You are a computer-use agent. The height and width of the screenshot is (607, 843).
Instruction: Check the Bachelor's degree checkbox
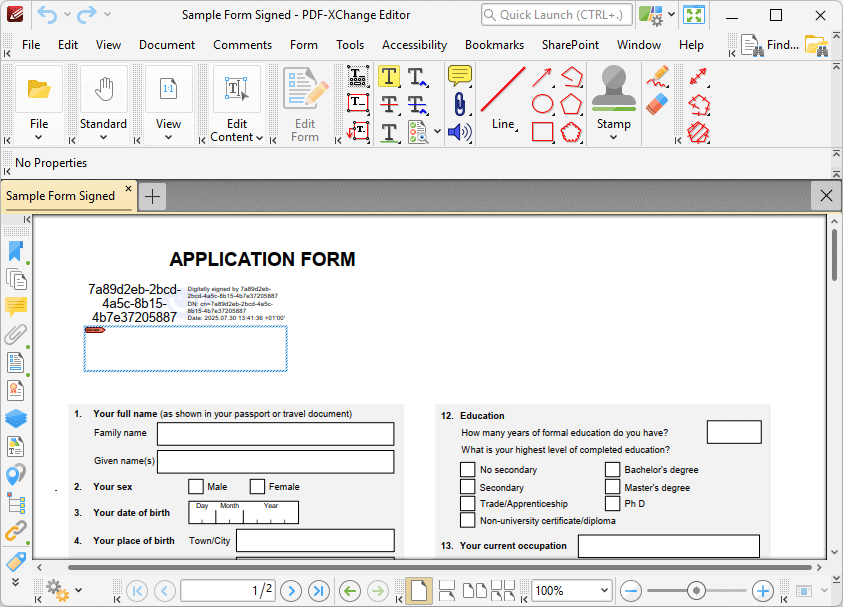611,469
